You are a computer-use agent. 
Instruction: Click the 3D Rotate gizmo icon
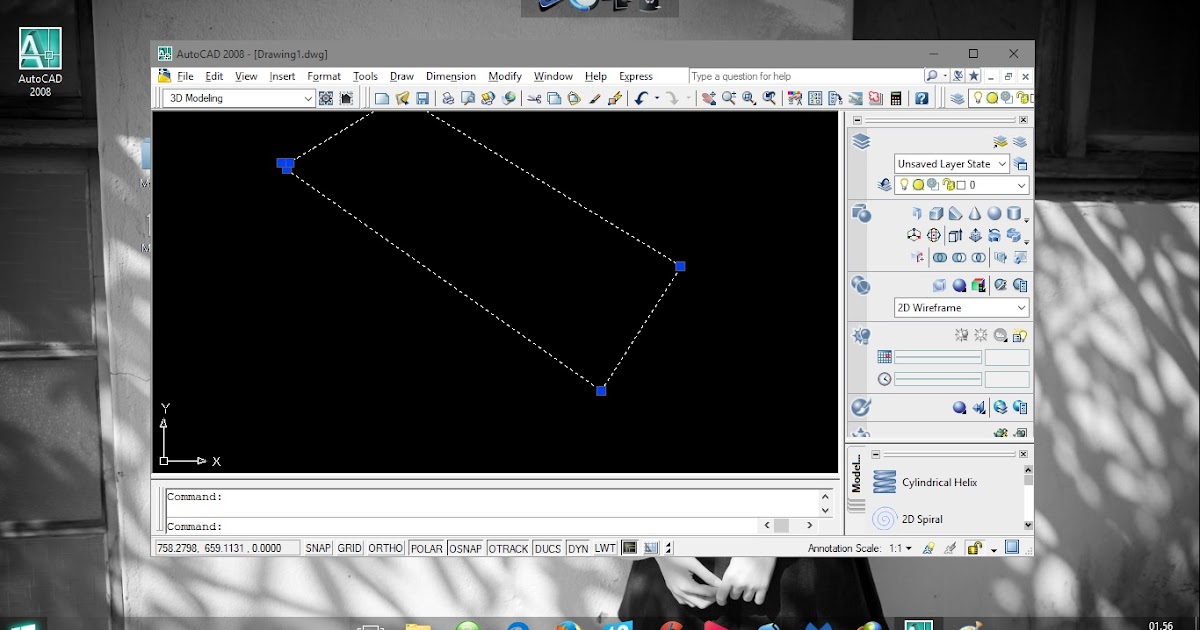[x=933, y=235]
